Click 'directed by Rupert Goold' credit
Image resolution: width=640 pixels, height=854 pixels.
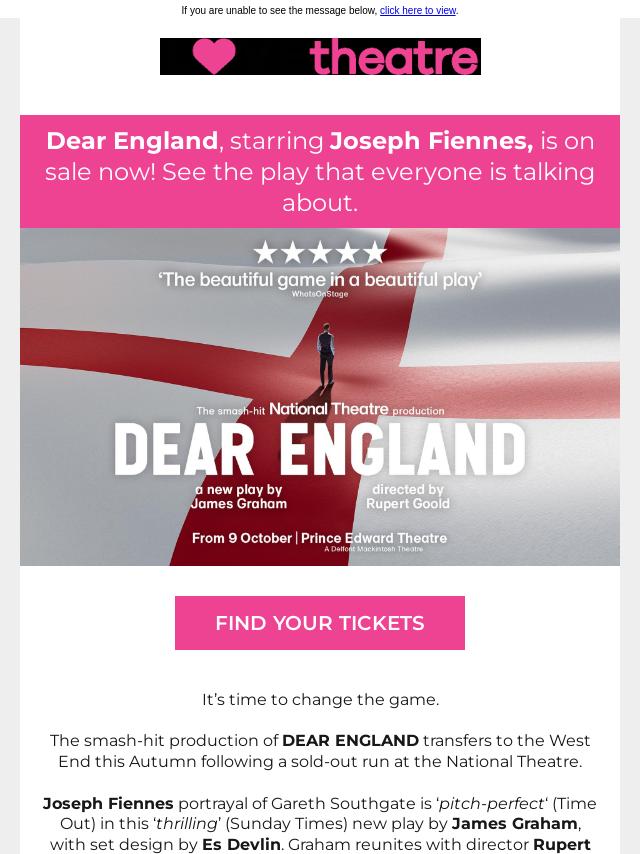[408, 497]
